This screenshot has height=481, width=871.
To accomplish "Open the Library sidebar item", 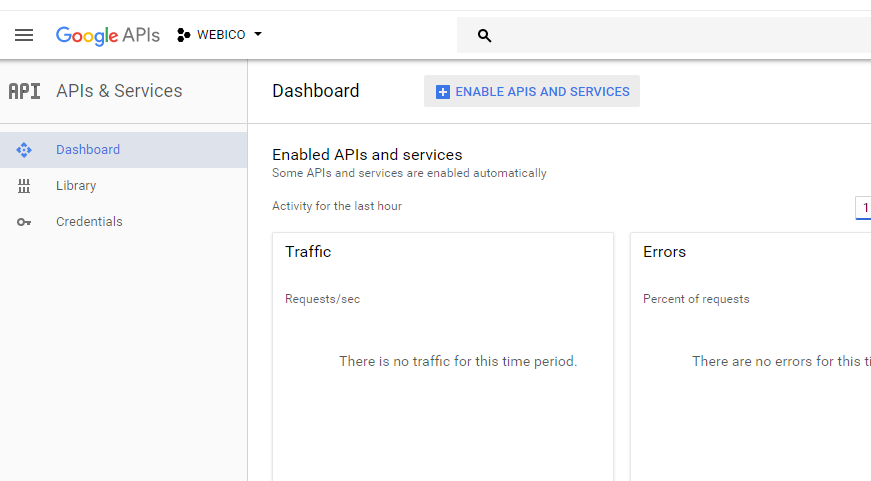I will tap(123, 186).
